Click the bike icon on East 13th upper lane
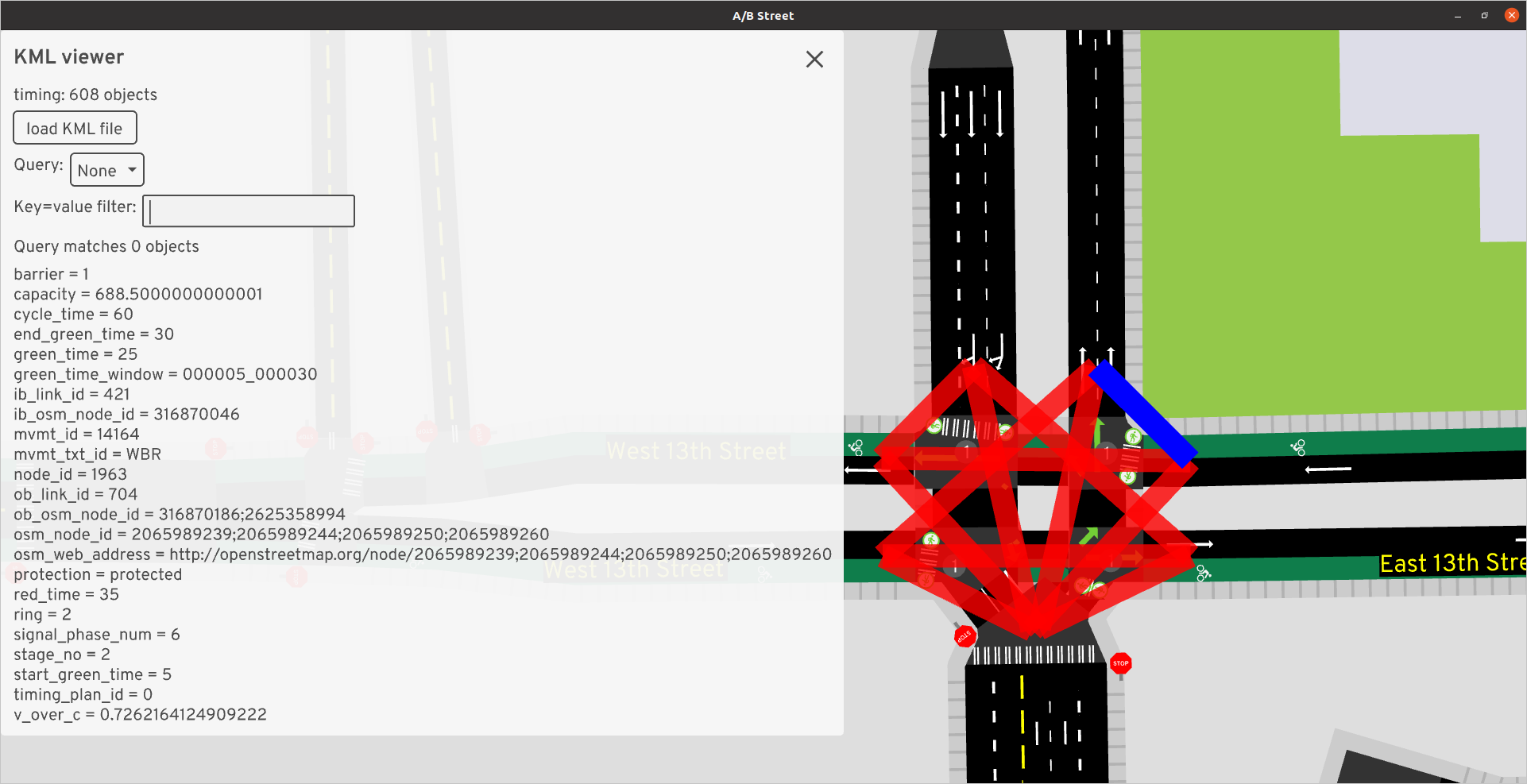Image resolution: width=1527 pixels, height=784 pixels. click(x=1298, y=448)
